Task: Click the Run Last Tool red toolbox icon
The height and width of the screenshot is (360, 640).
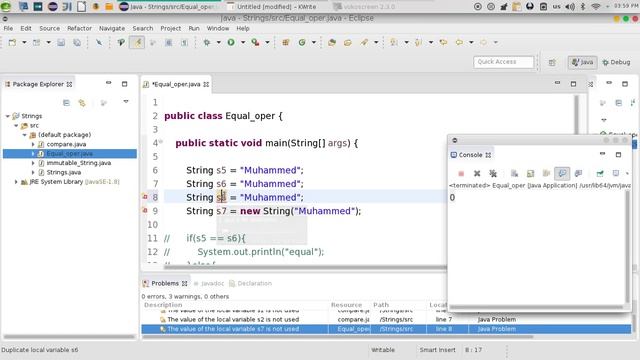Action: click(x=256, y=42)
